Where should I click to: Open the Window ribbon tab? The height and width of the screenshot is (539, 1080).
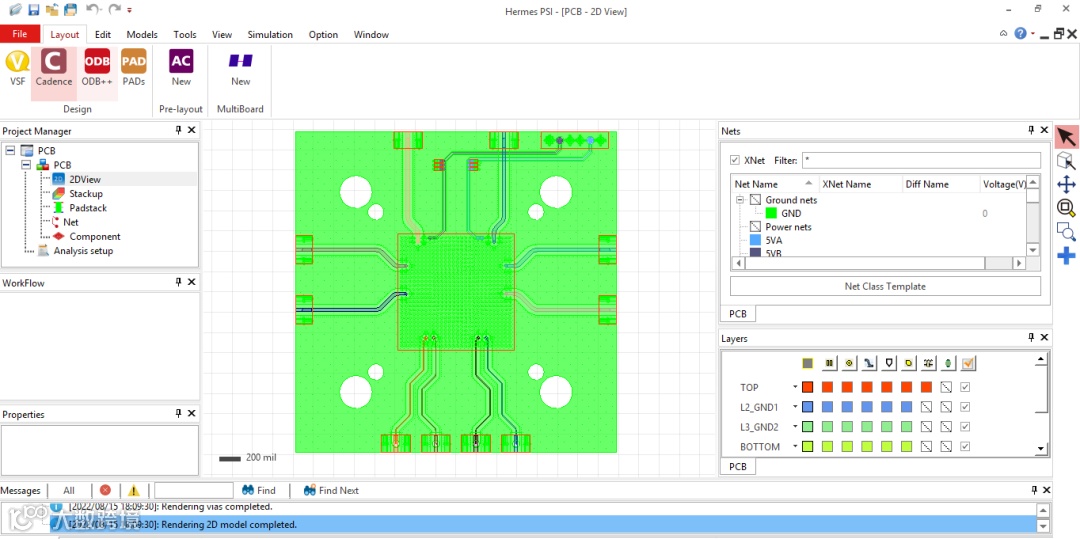(x=371, y=34)
